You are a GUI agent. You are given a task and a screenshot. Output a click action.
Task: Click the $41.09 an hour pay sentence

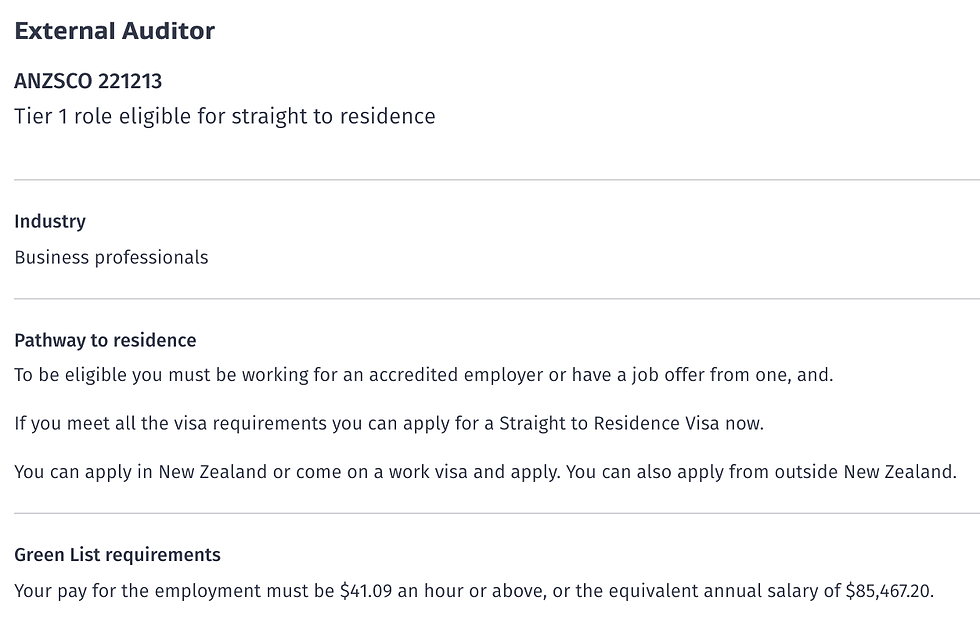[474, 591]
